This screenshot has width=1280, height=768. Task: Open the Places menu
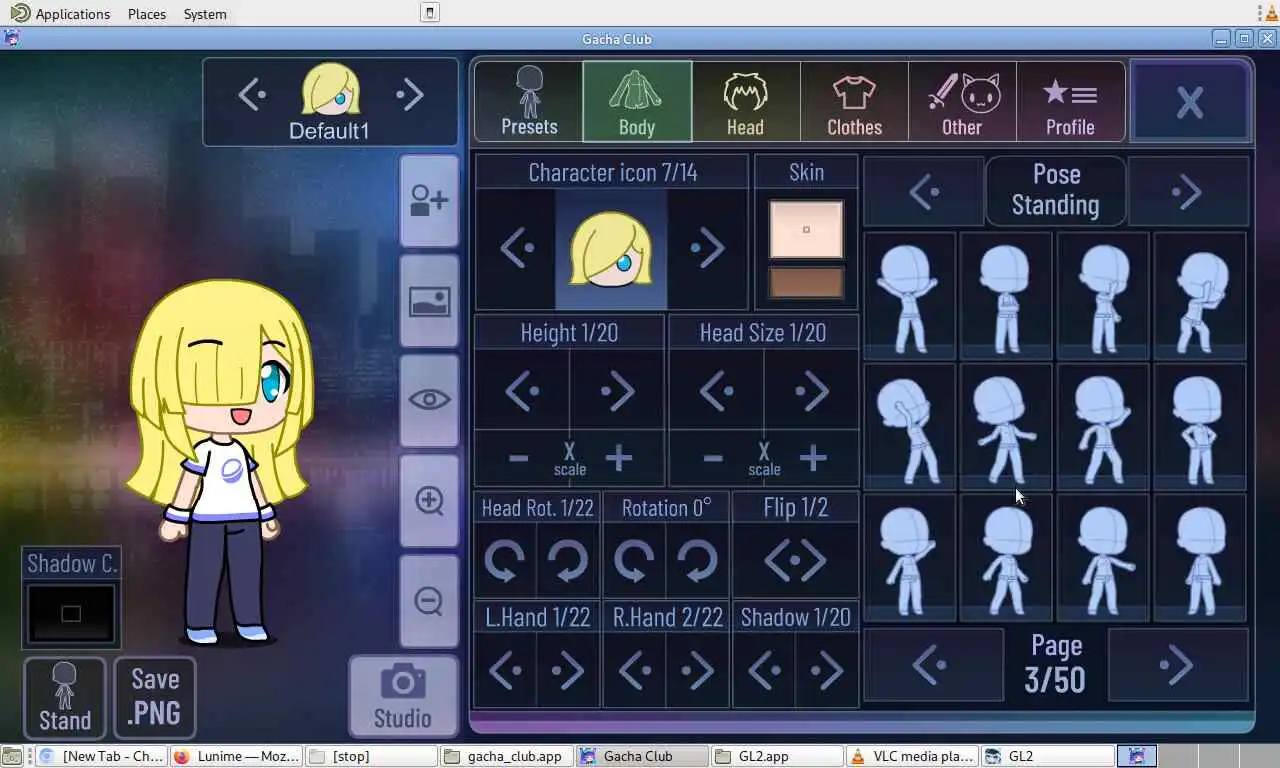click(x=147, y=14)
